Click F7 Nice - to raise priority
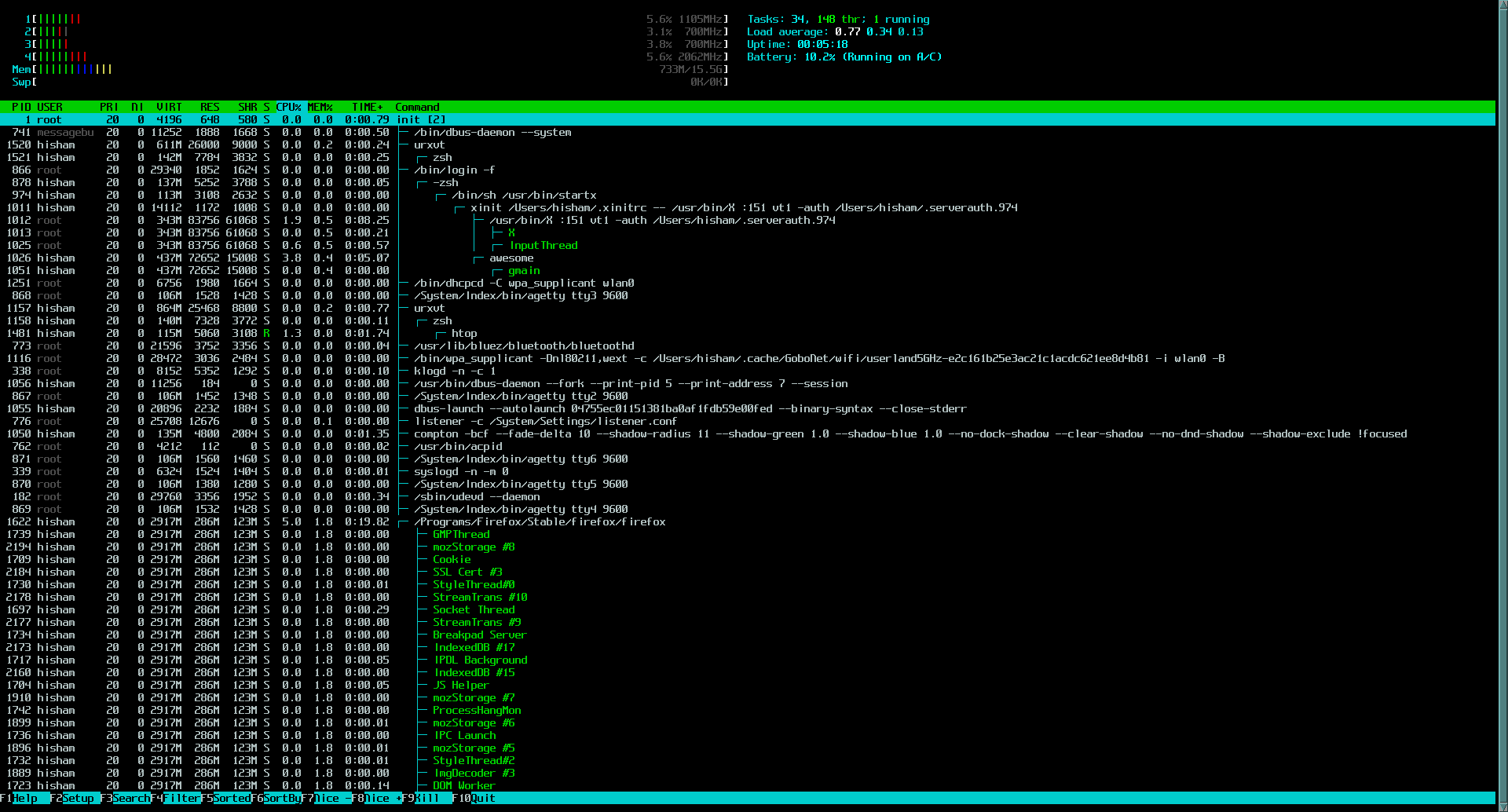This screenshot has width=1508, height=812. pyautogui.click(x=330, y=798)
